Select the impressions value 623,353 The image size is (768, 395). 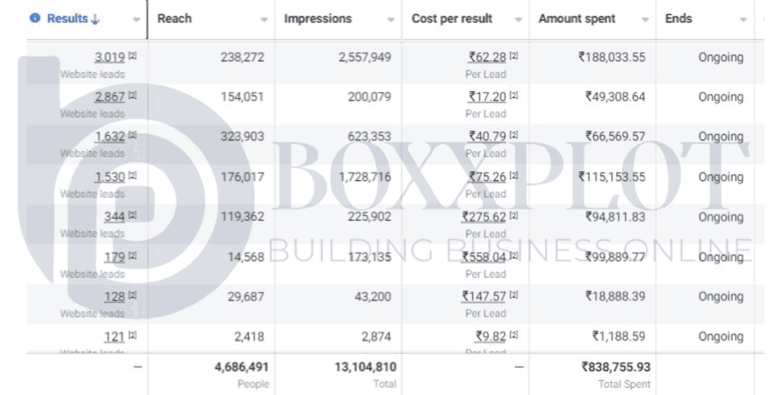pyautogui.click(x=369, y=137)
